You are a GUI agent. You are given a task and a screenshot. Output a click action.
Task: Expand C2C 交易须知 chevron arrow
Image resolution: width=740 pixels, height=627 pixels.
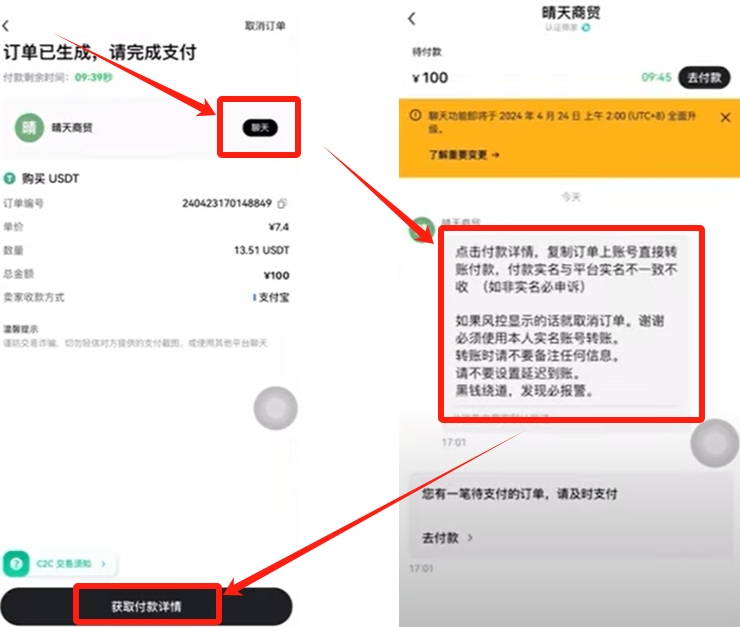(103, 563)
